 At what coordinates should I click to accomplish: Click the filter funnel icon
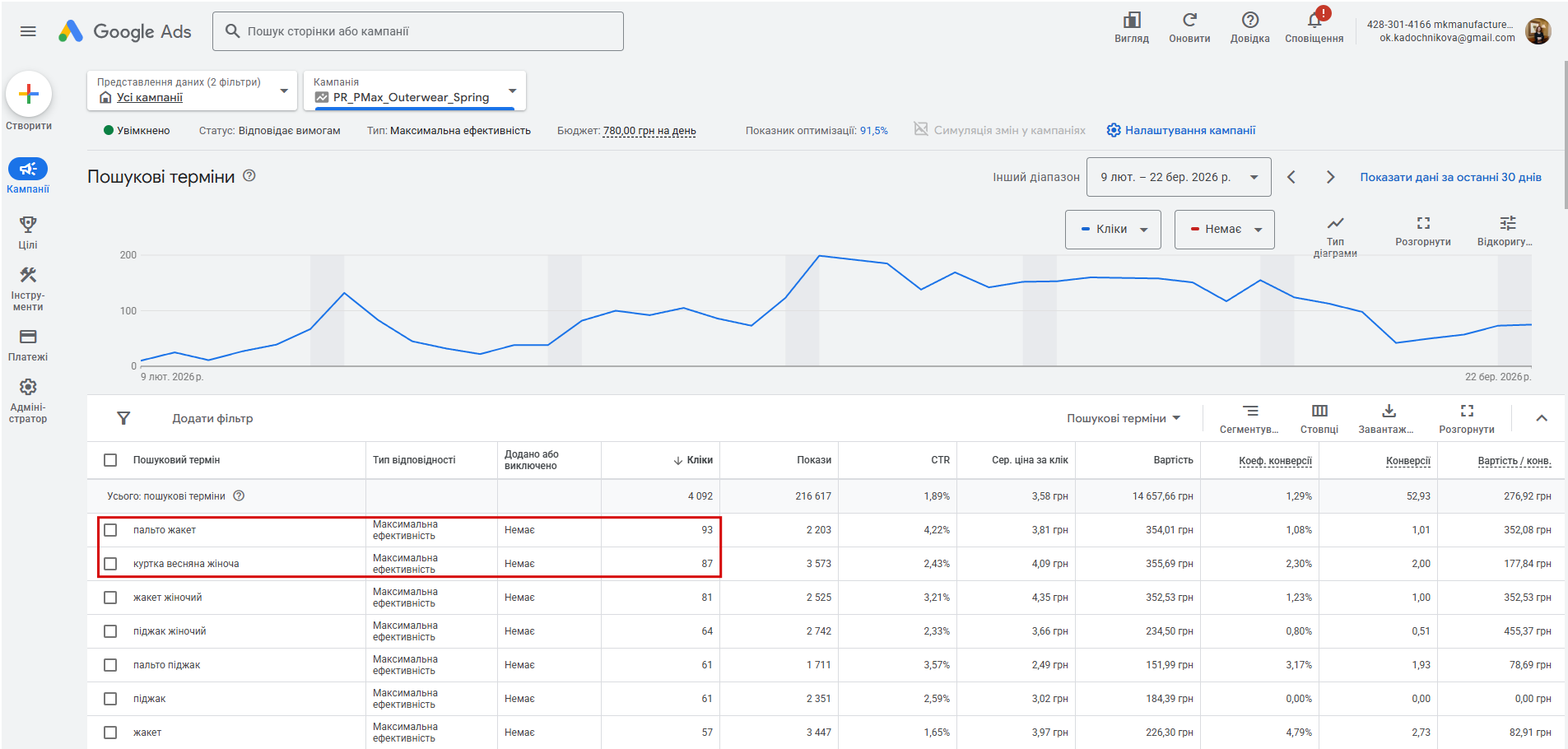tap(123, 418)
